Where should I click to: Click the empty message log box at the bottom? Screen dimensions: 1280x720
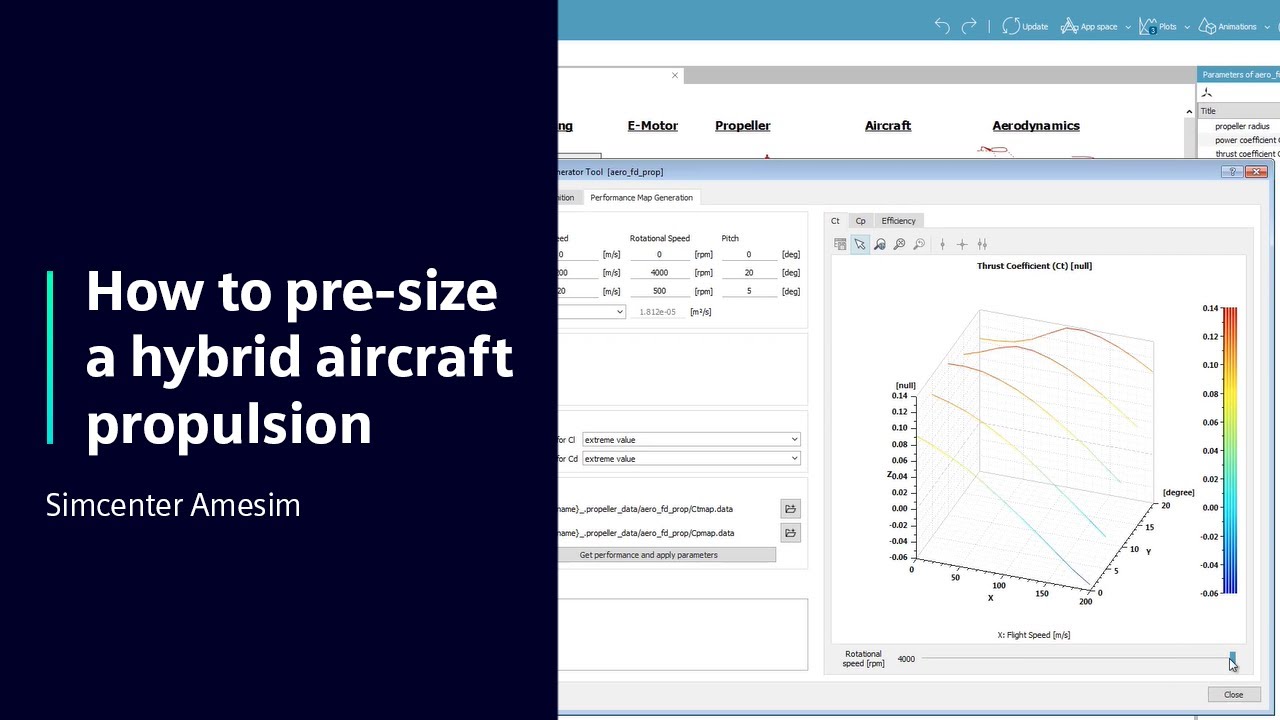point(683,634)
